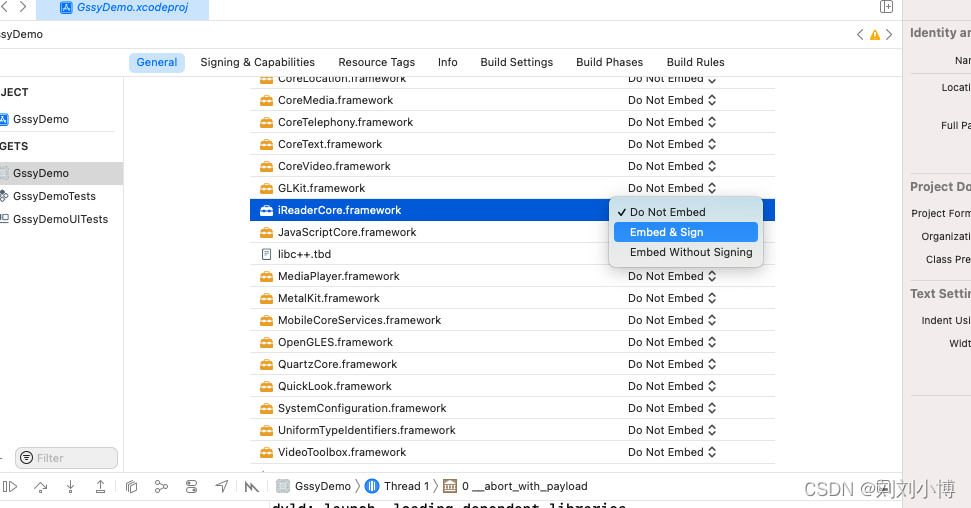
Task: Click the GssyDemo project icon in the sidebar
Action: [x=4, y=119]
